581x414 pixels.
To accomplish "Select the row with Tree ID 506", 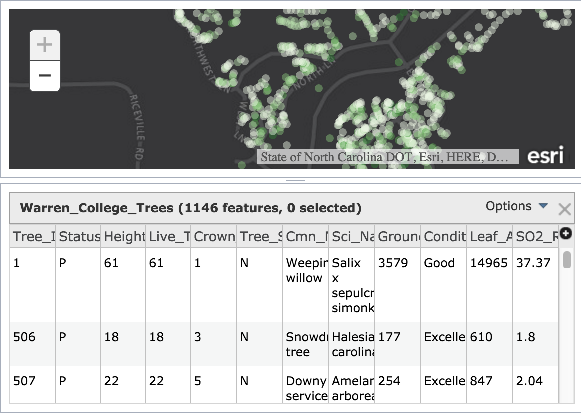I will tap(284, 344).
